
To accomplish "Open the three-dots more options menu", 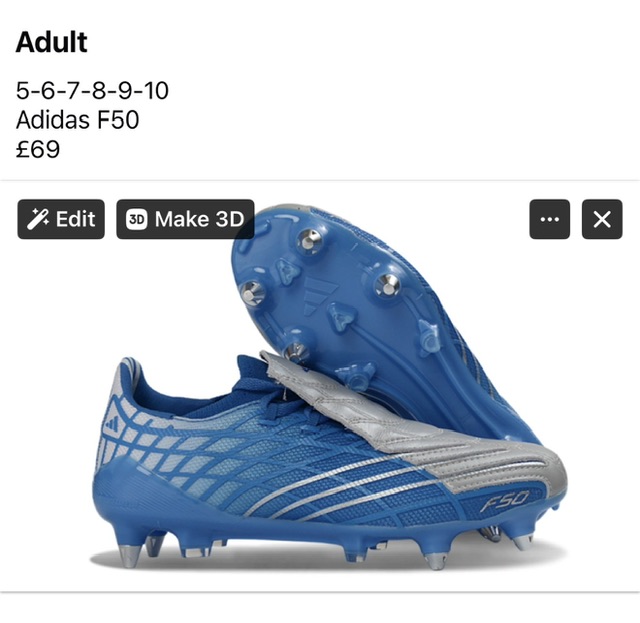I will pyautogui.click(x=549, y=219).
